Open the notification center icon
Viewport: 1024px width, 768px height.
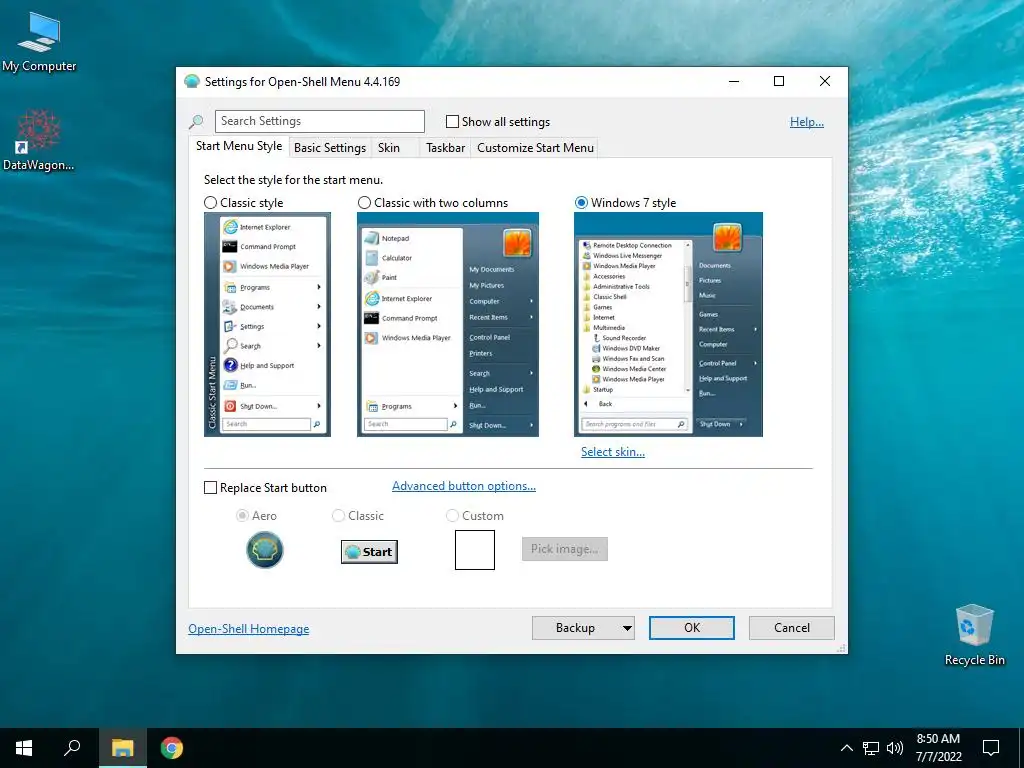(x=991, y=748)
